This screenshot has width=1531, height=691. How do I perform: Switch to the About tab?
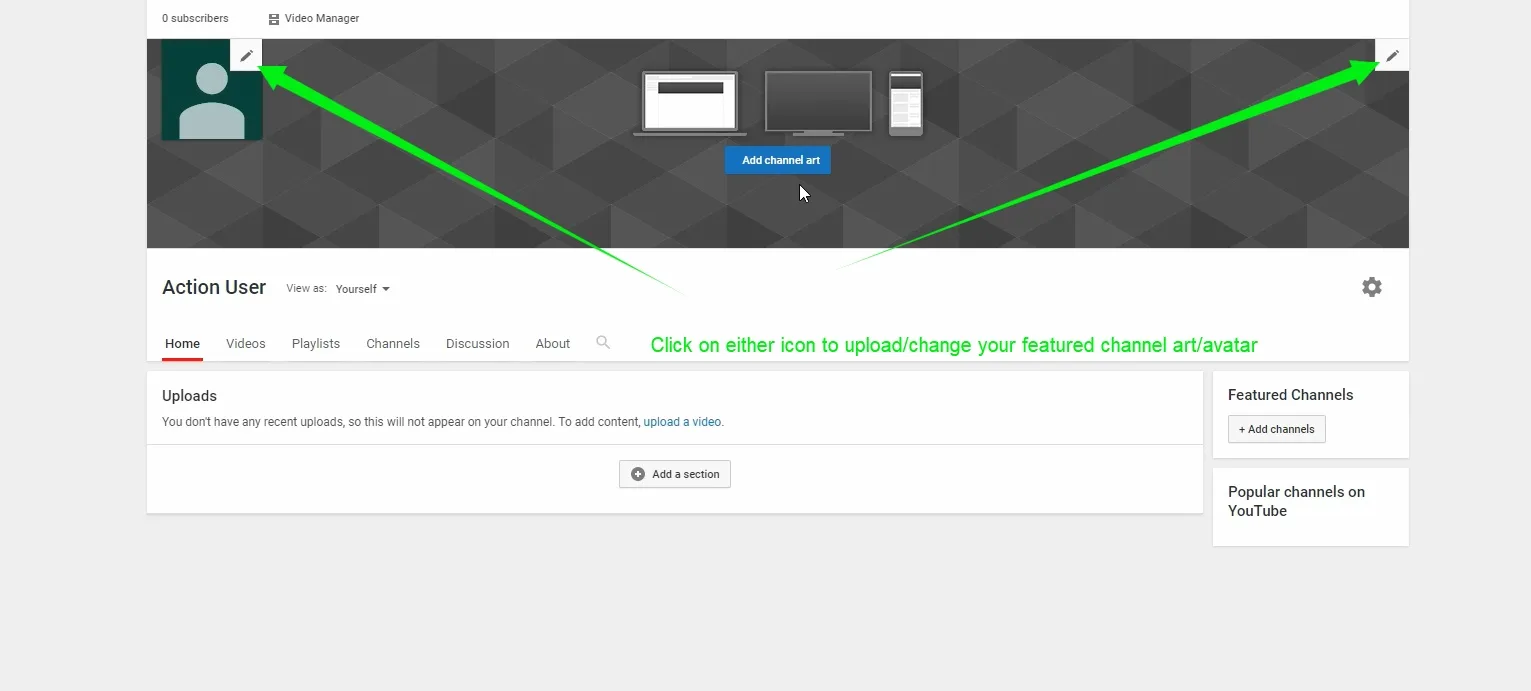pos(553,343)
